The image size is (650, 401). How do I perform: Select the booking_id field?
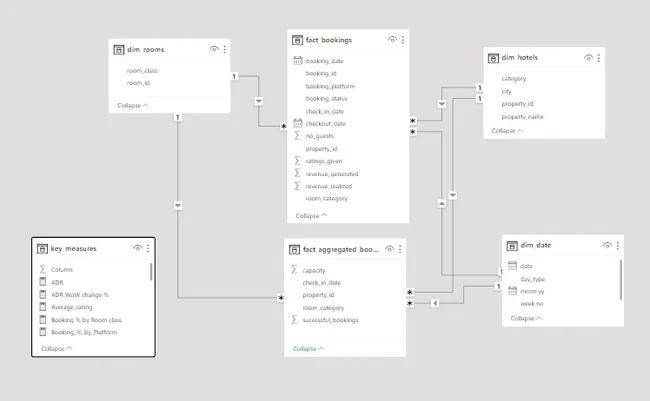coord(321,73)
